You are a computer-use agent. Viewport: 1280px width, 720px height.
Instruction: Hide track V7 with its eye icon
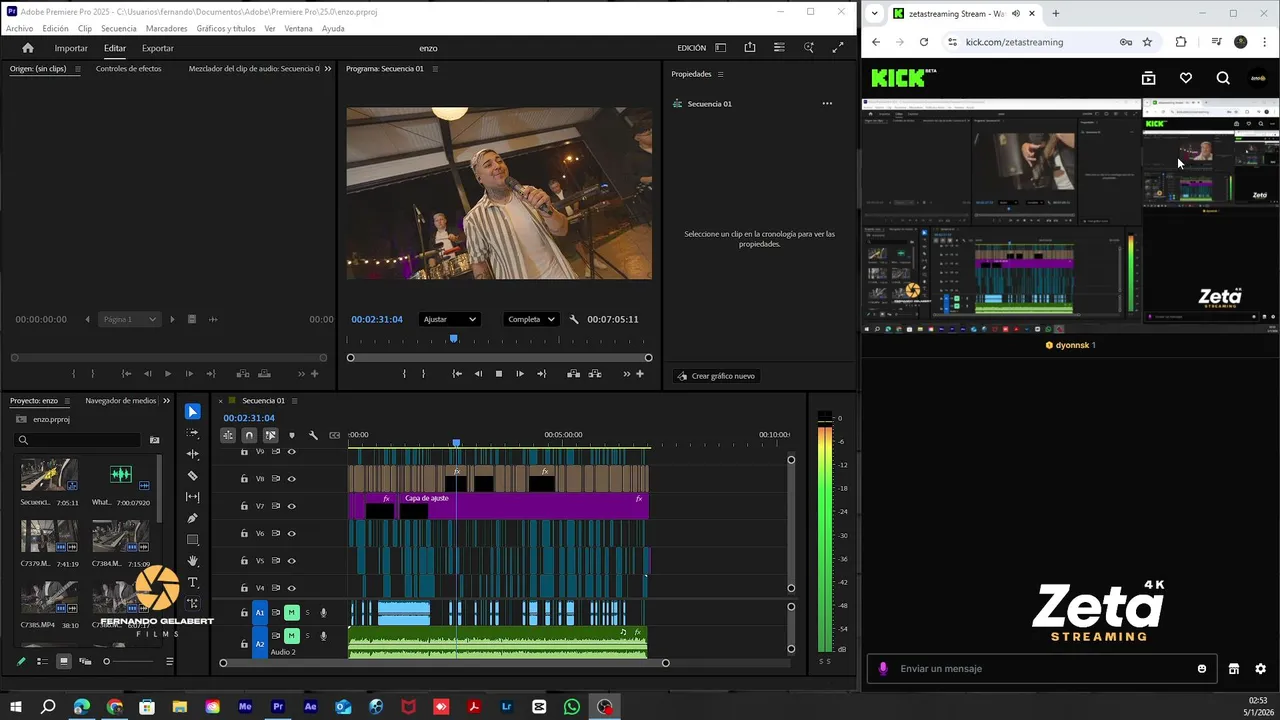tap(292, 506)
